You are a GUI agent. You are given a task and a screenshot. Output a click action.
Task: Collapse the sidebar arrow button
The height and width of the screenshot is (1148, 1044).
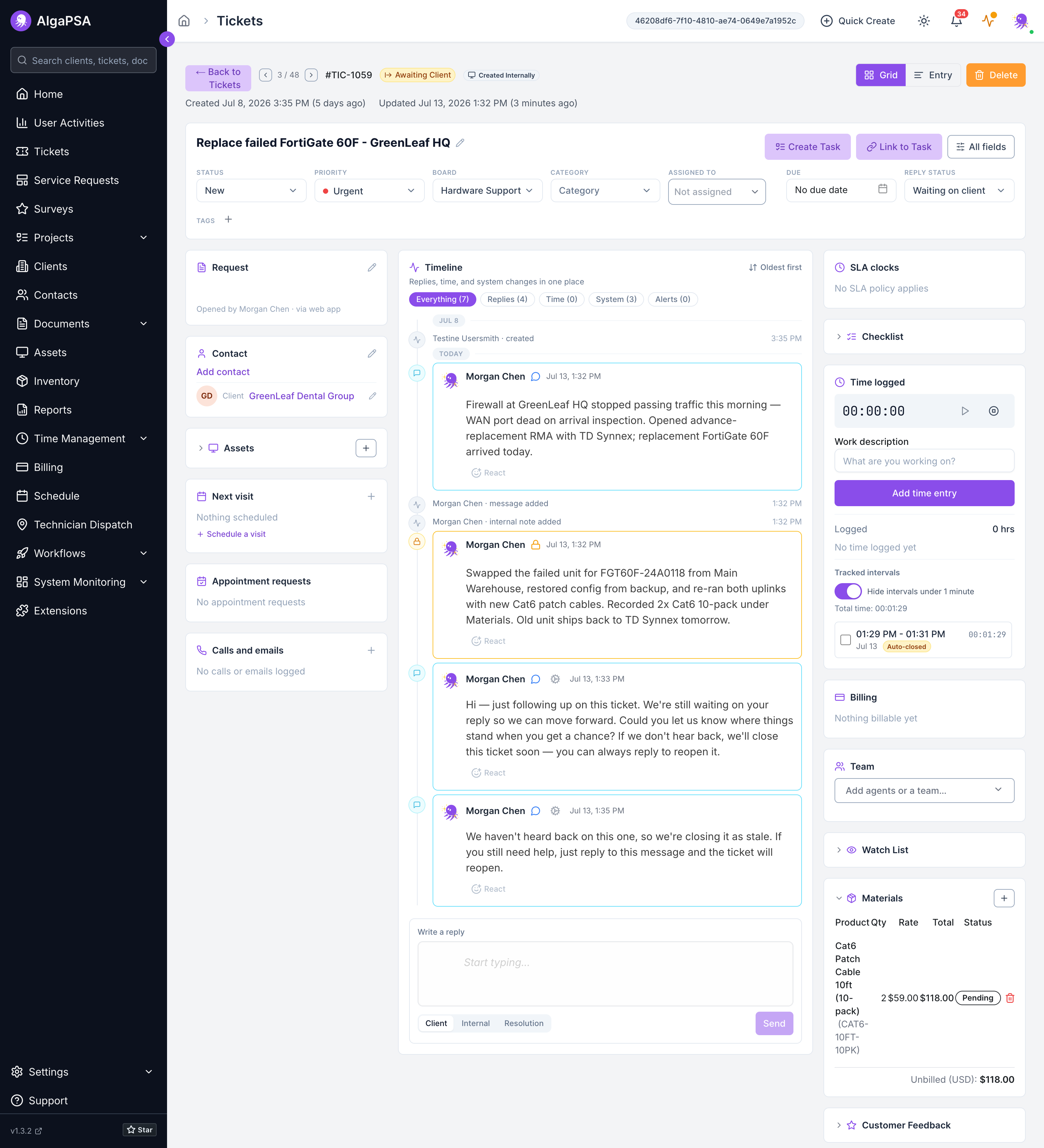tap(167, 39)
